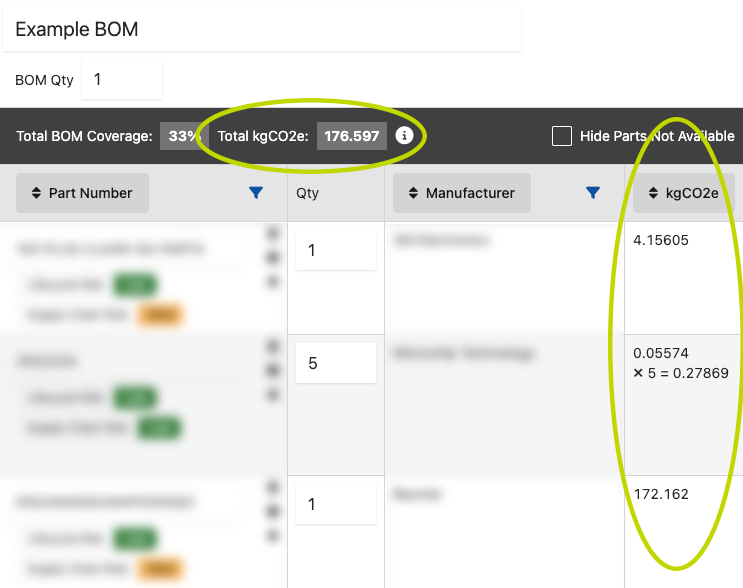Viewport: 743px width, 588px height.
Task: Click the Example BOM name field
Action: point(262,29)
